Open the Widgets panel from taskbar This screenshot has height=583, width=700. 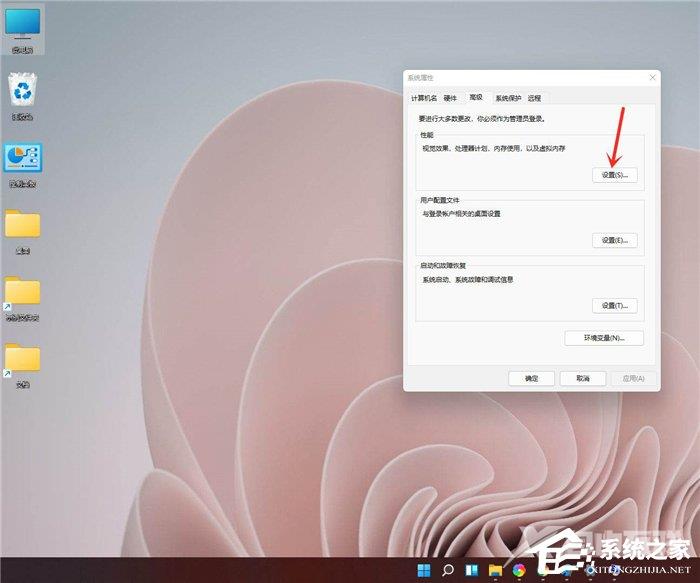pyautogui.click(x=471, y=570)
